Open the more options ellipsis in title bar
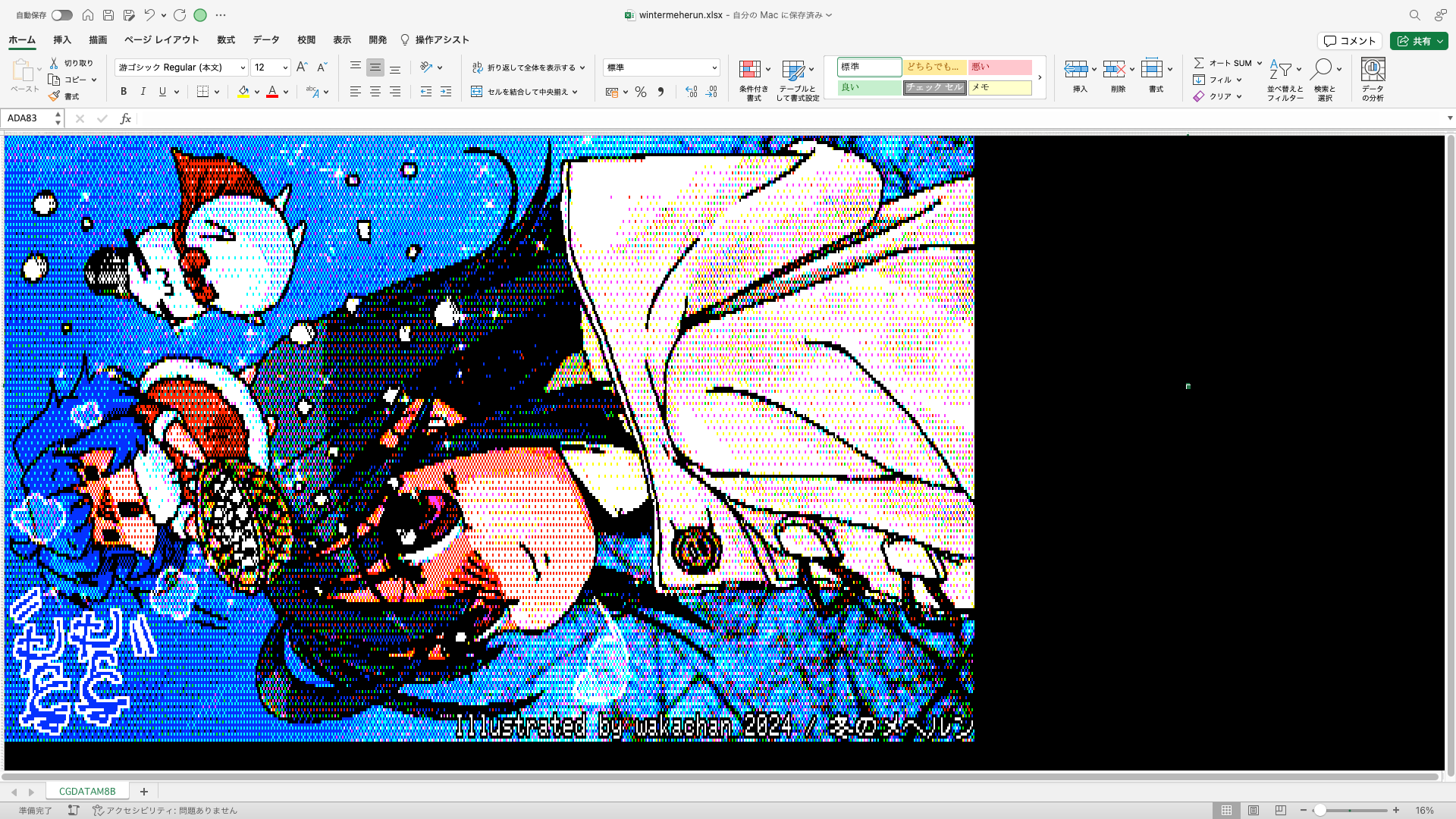The image size is (1456, 819). [221, 15]
